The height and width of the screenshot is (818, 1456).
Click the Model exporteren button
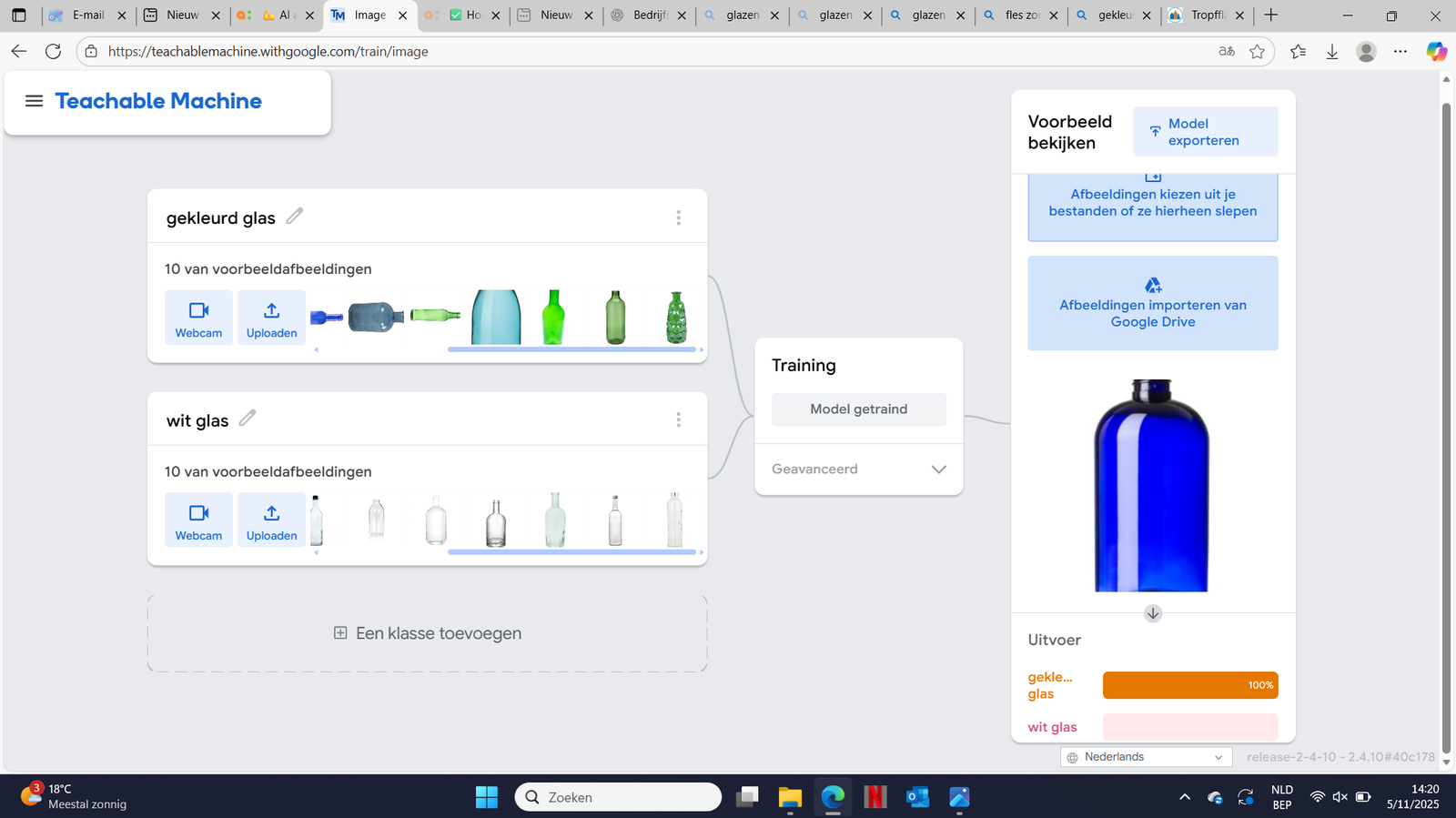pos(1205,132)
